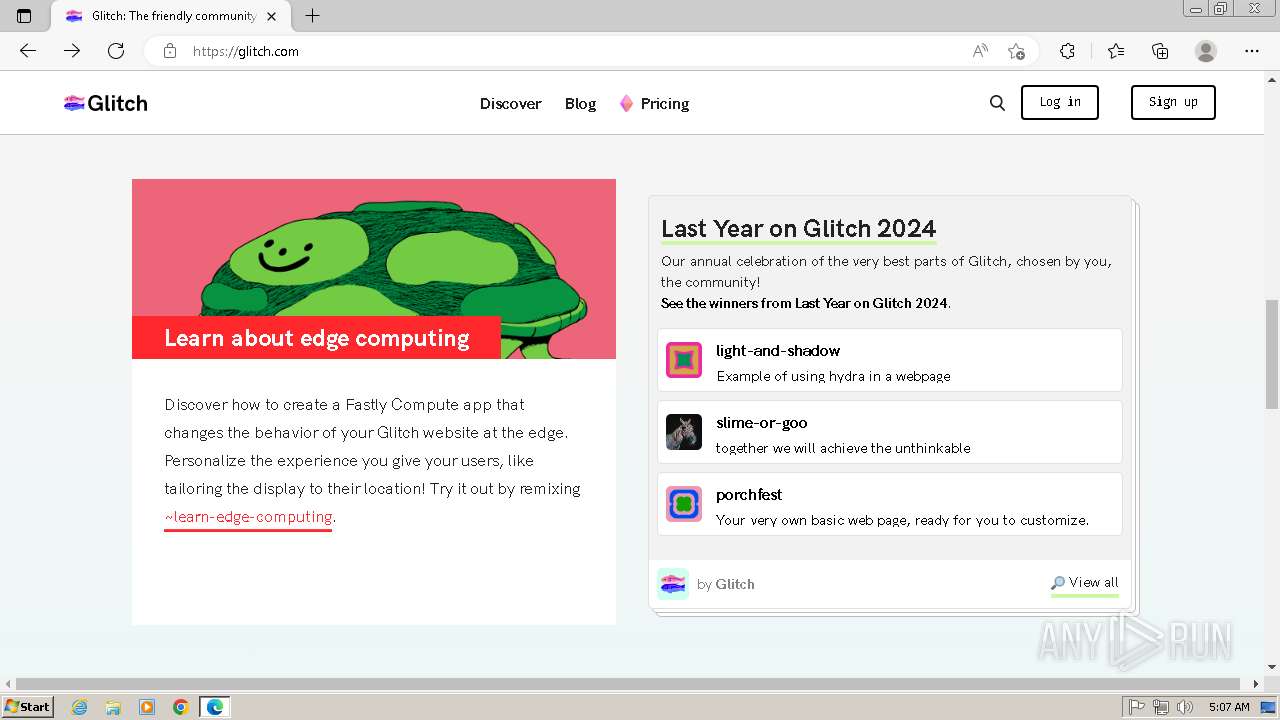Open the Action Center flag icon
The height and width of the screenshot is (720, 1280).
[1138, 707]
